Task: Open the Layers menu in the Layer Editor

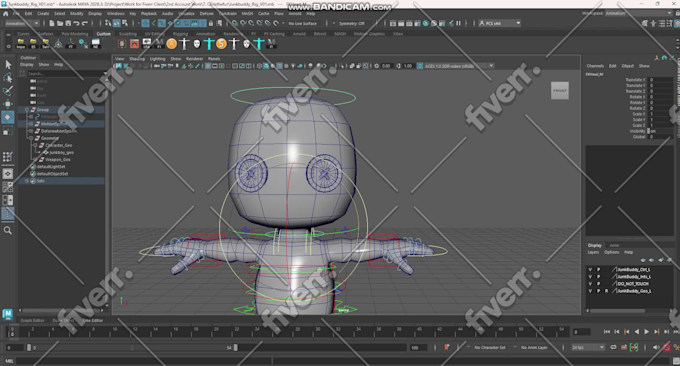Action: (593, 252)
